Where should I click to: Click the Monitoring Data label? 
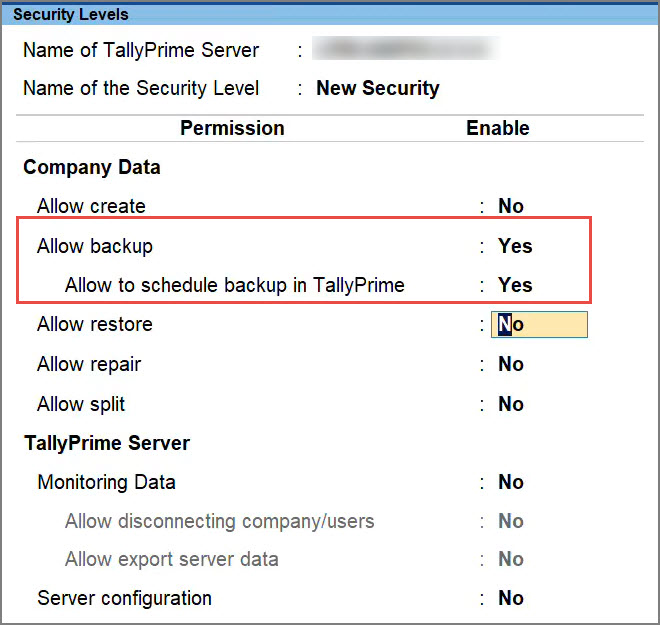pyautogui.click(x=106, y=482)
